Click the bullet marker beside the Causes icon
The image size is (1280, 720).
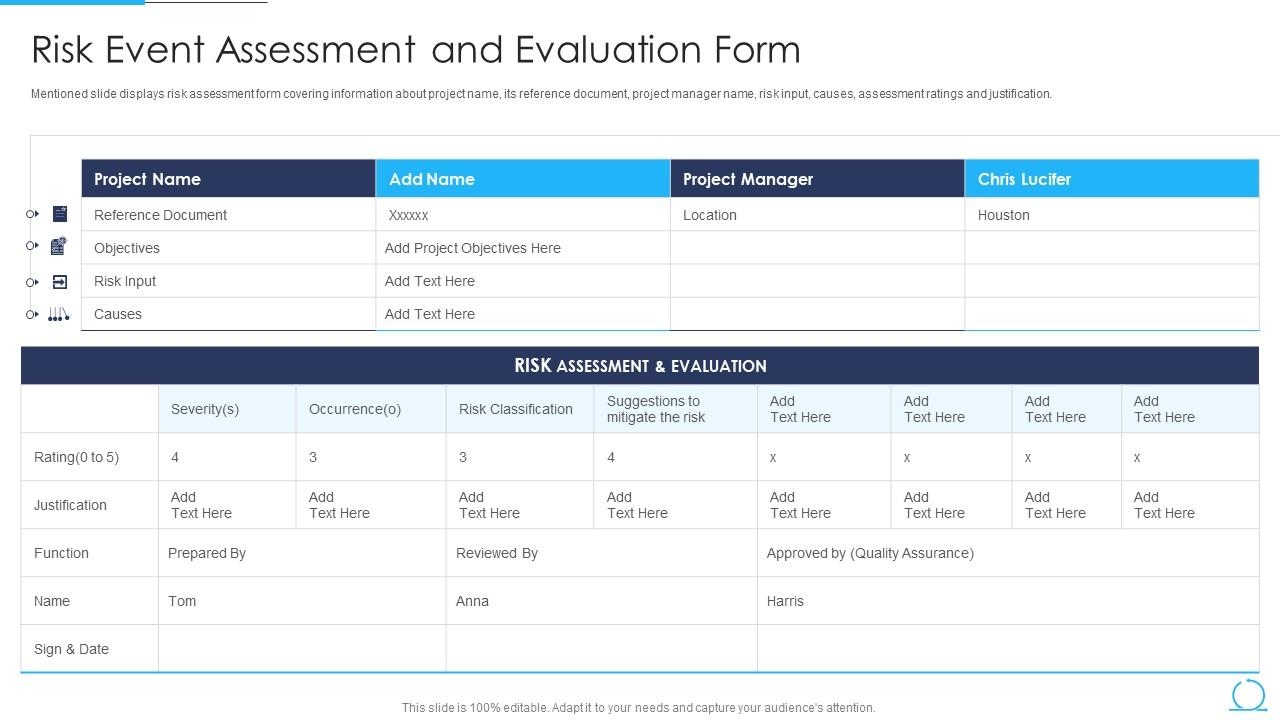pos(29,313)
